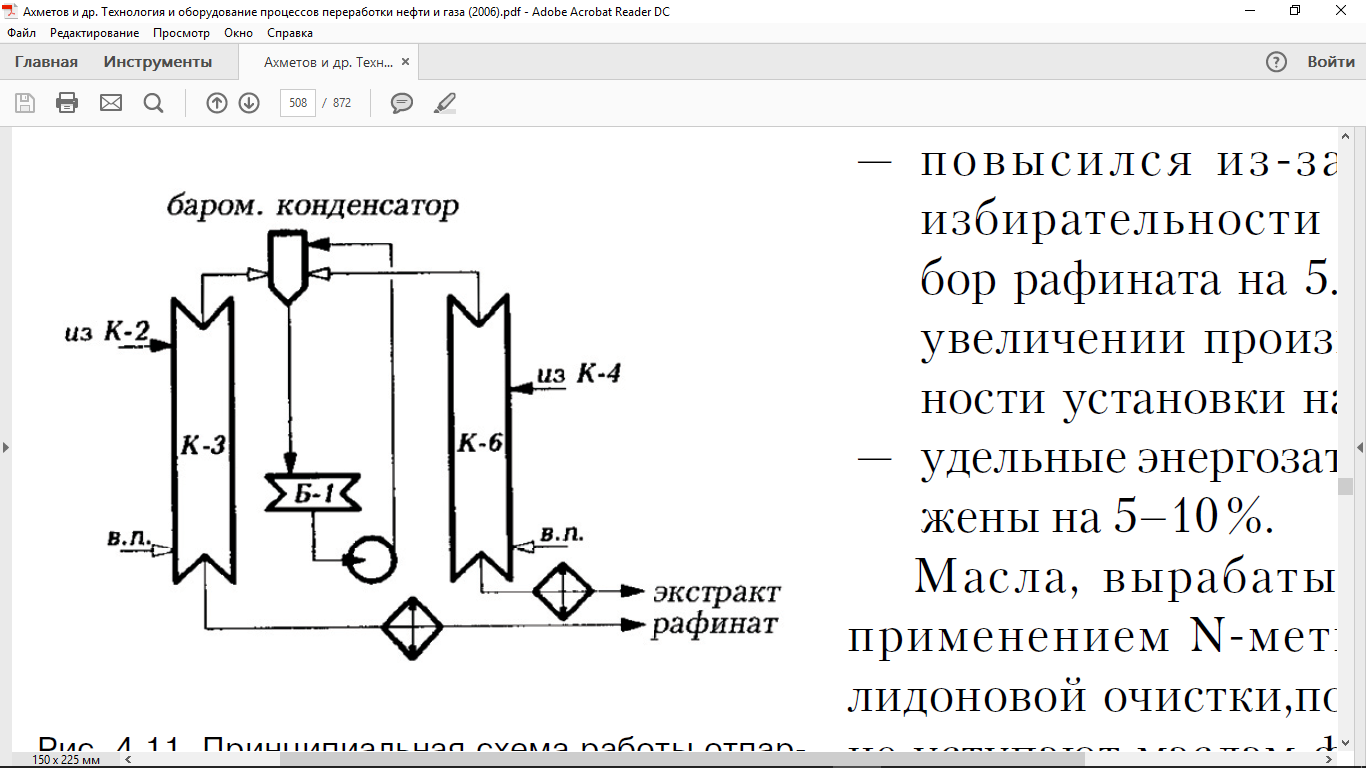
Task: Open the search magnifier tool
Action: coord(153,103)
